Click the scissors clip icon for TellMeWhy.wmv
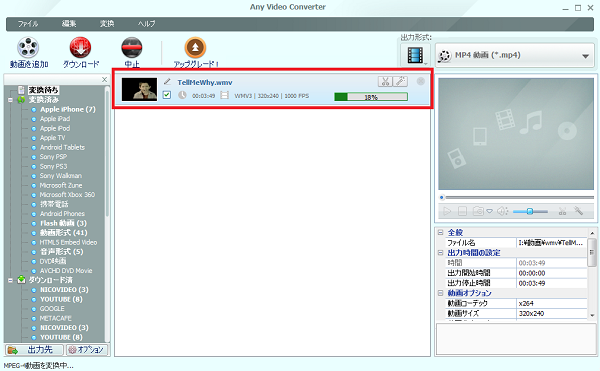 [x=385, y=81]
